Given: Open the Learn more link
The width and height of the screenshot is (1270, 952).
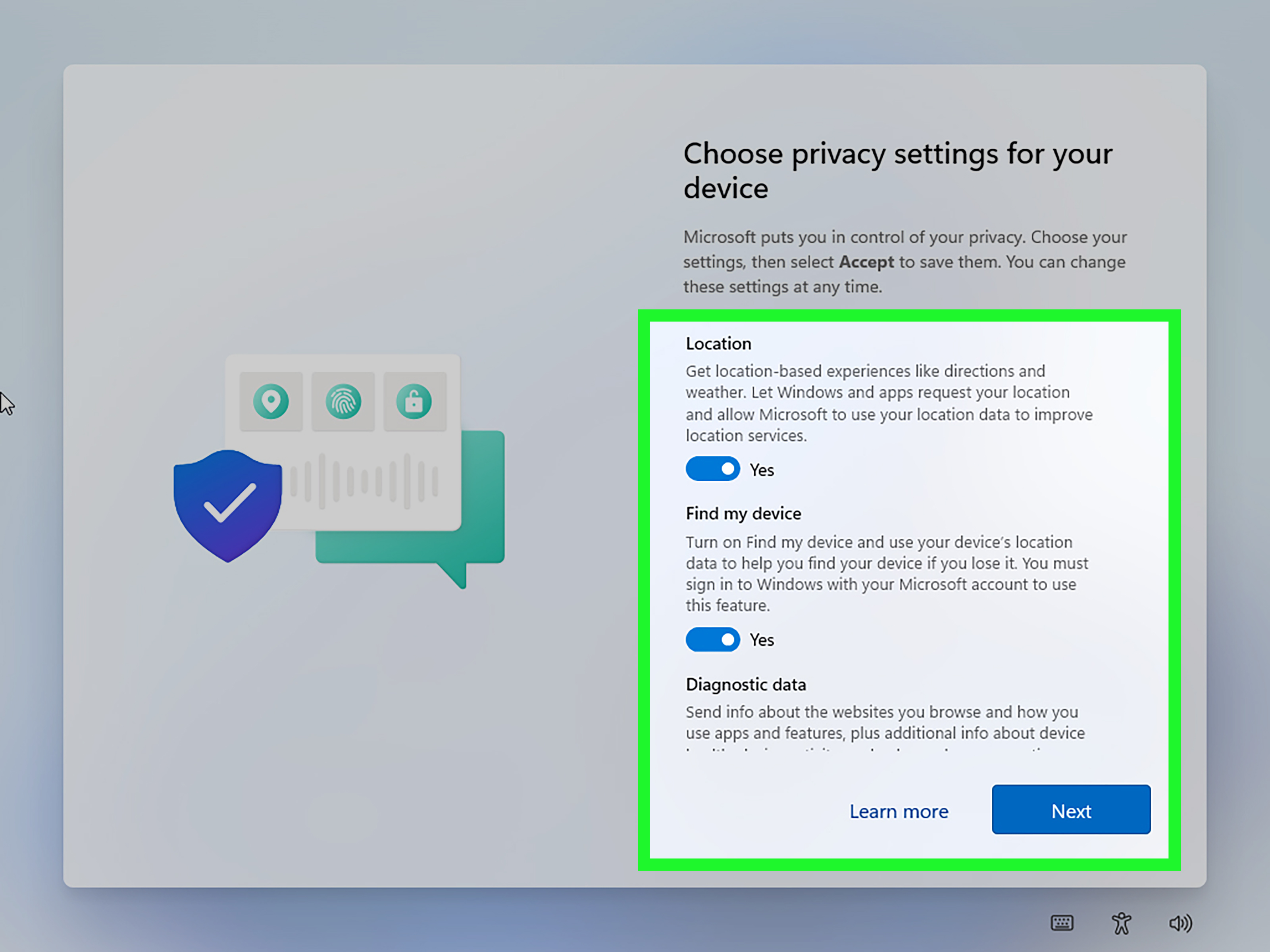Looking at the screenshot, I should click(x=899, y=811).
